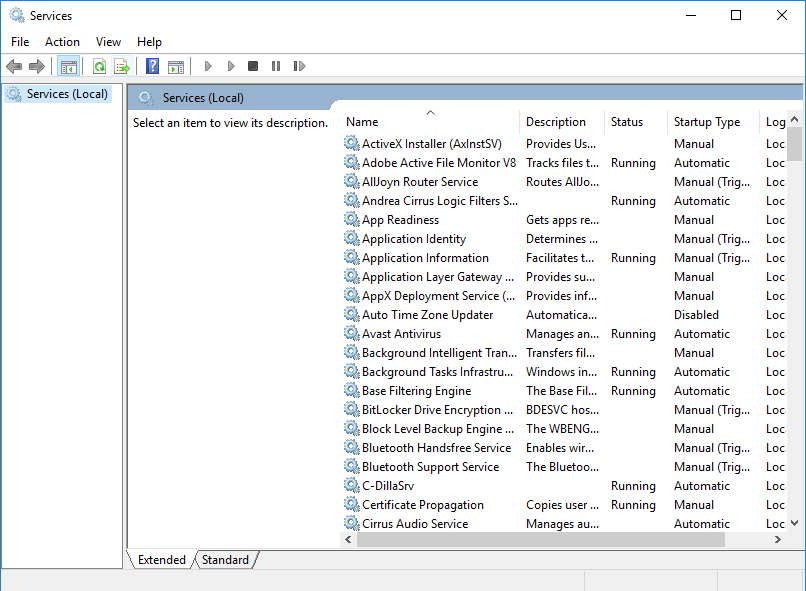Click Running status of C-DillaSrv
Image resolution: width=806 pixels, height=591 pixels.
pyautogui.click(x=633, y=486)
